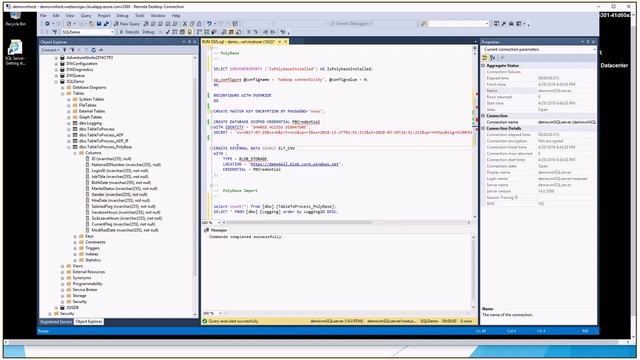Screen dimensions: 640x360
Task: Click the SSISDB database icon
Action: (x=62, y=307)
